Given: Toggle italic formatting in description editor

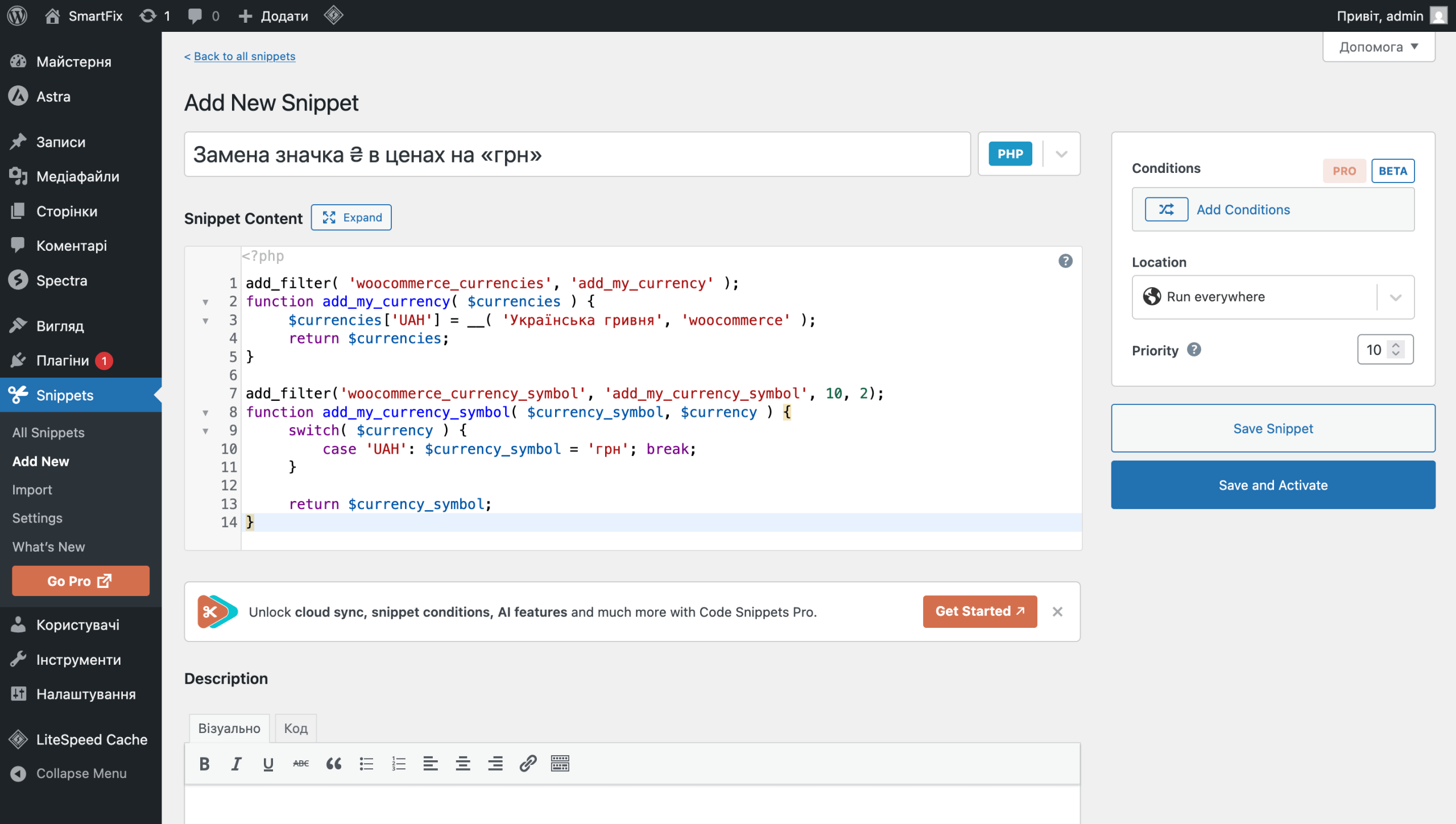Looking at the screenshot, I should point(235,763).
